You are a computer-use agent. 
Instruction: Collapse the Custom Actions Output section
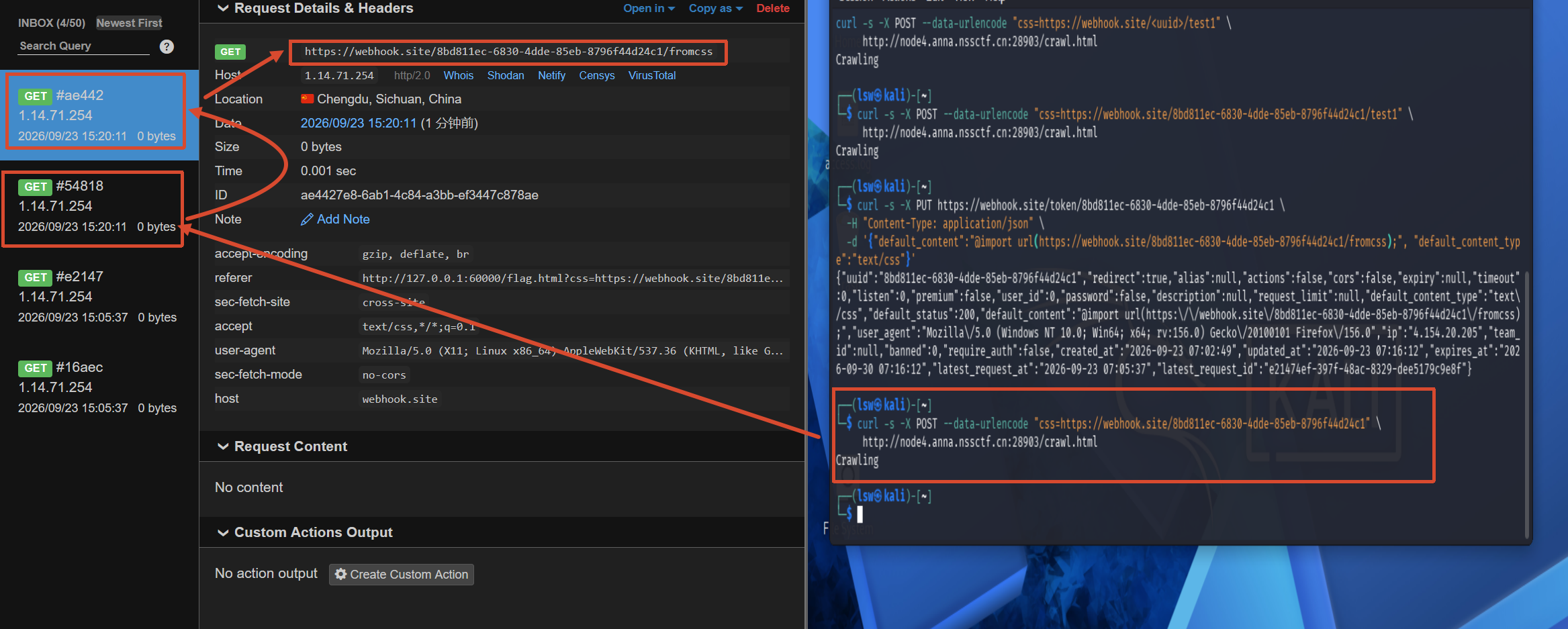coord(223,532)
